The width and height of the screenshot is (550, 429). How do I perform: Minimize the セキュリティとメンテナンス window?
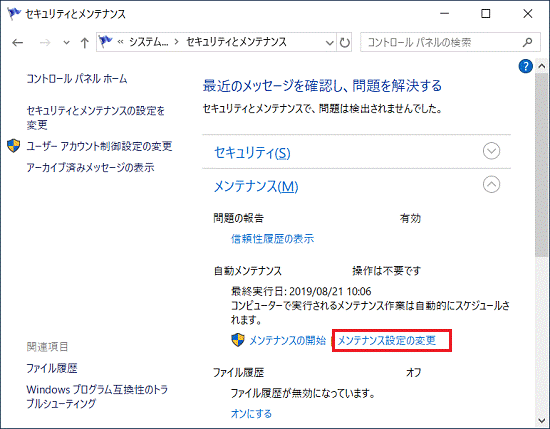[x=444, y=14]
